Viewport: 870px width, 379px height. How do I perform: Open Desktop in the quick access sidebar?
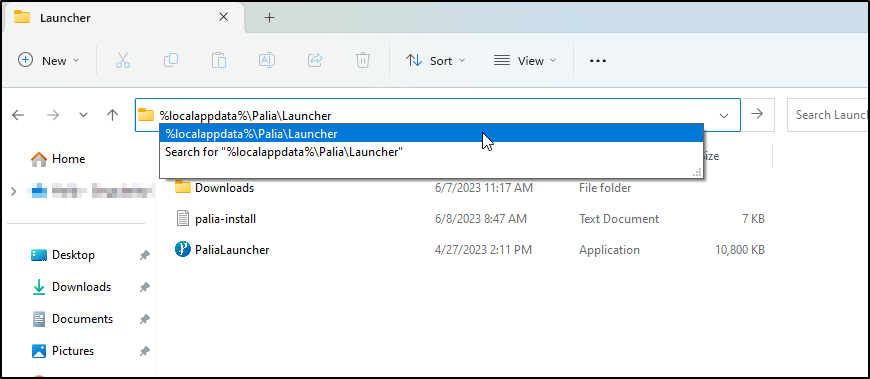tap(63, 255)
